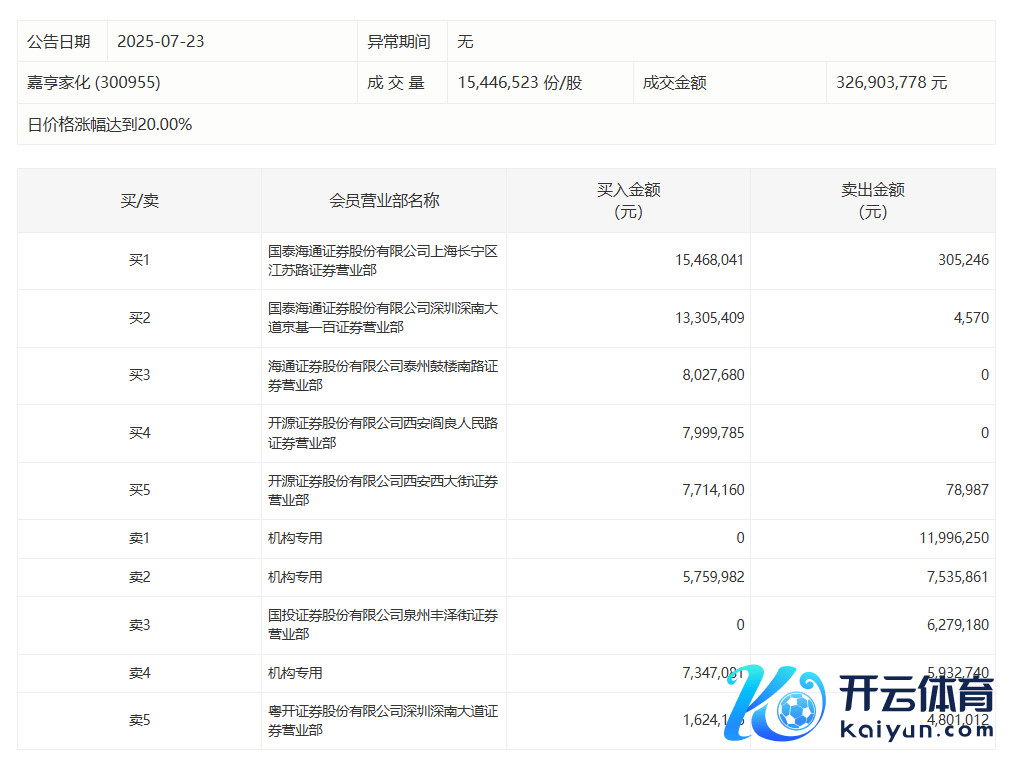The width and height of the screenshot is (1009, 763).
Task: Click the 会员营业部名称 column header
Action: pos(384,201)
